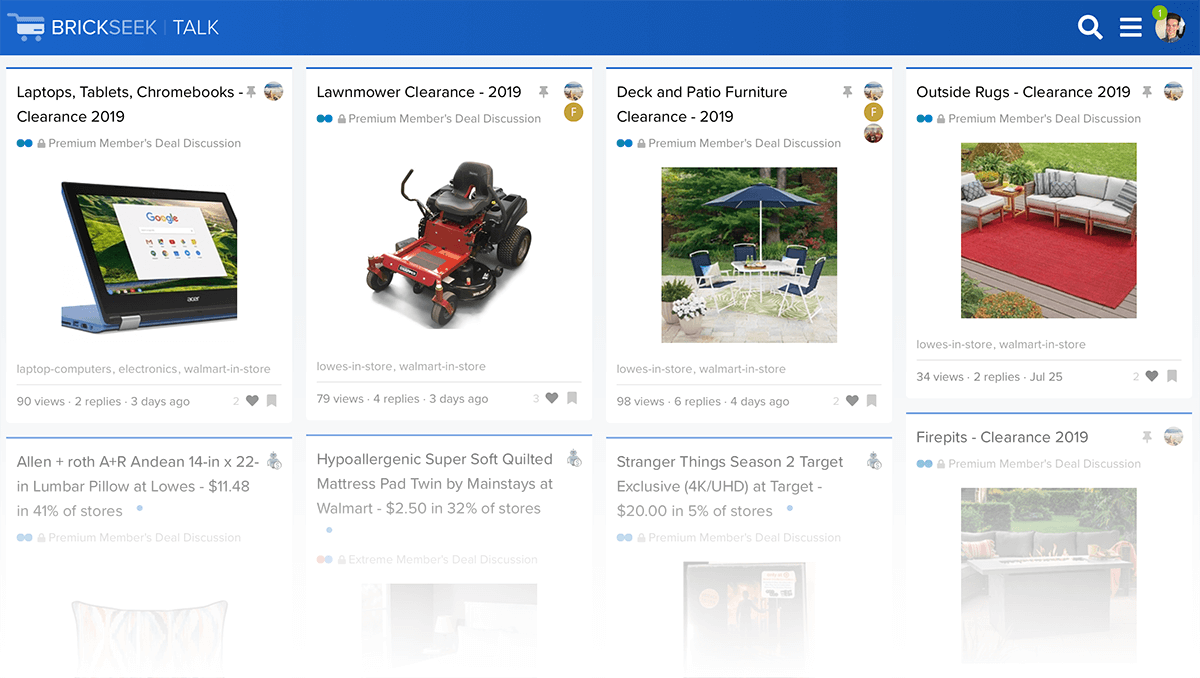The image size is (1200, 678).
Task: Click pin icon on Outside Rugs card
Action: tap(1147, 92)
